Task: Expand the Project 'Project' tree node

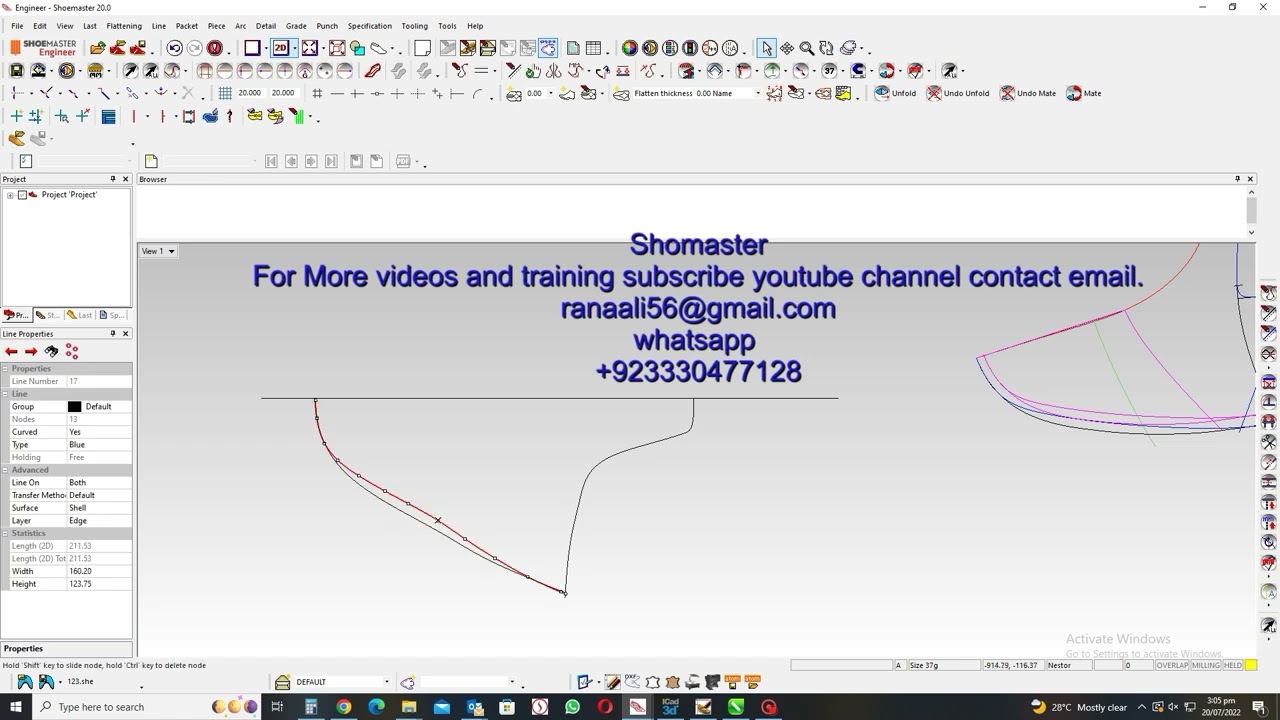Action: point(10,195)
